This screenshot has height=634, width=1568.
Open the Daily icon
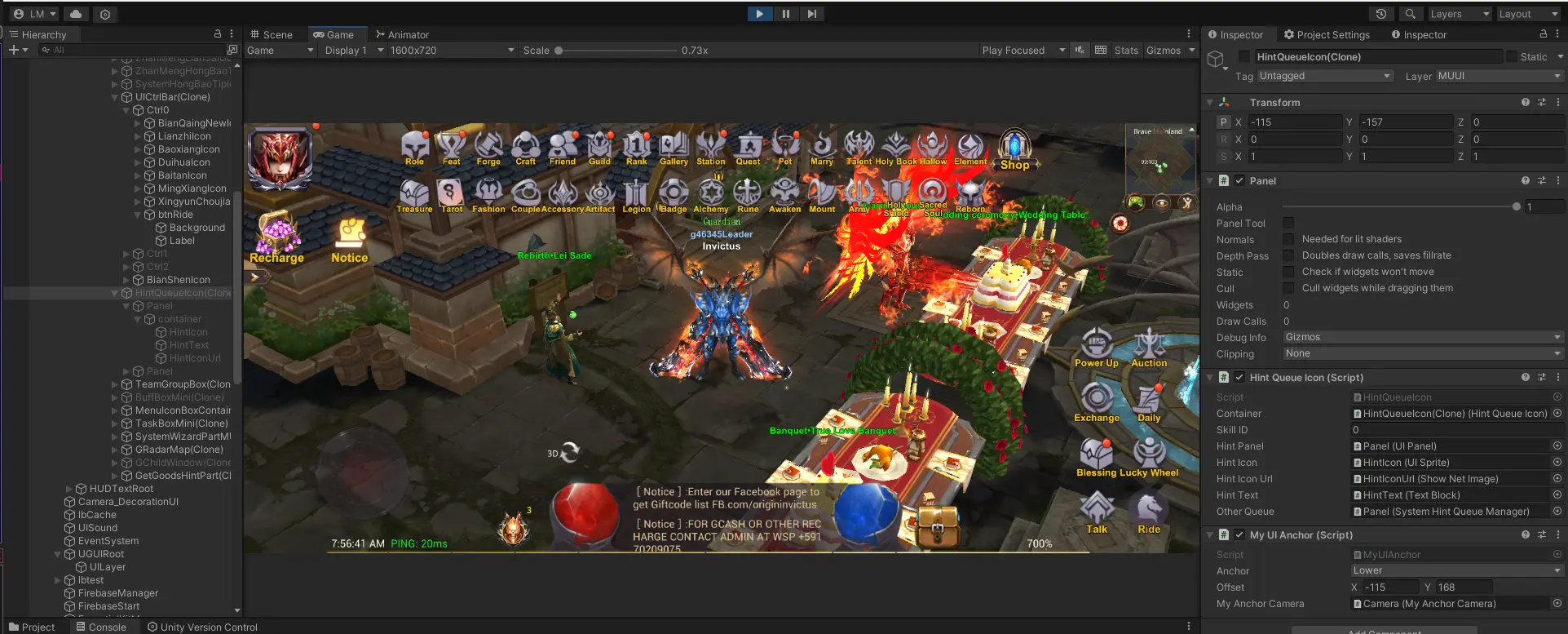point(1149,403)
